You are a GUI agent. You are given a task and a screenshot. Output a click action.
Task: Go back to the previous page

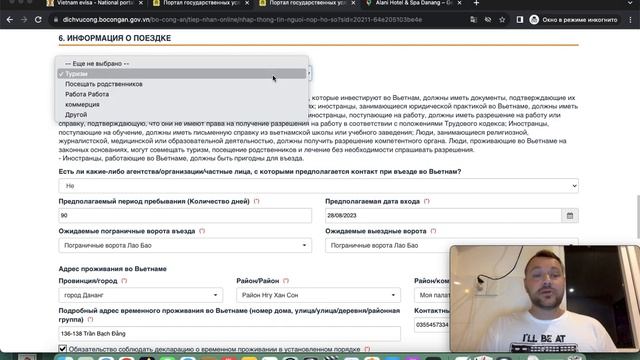click(10, 20)
